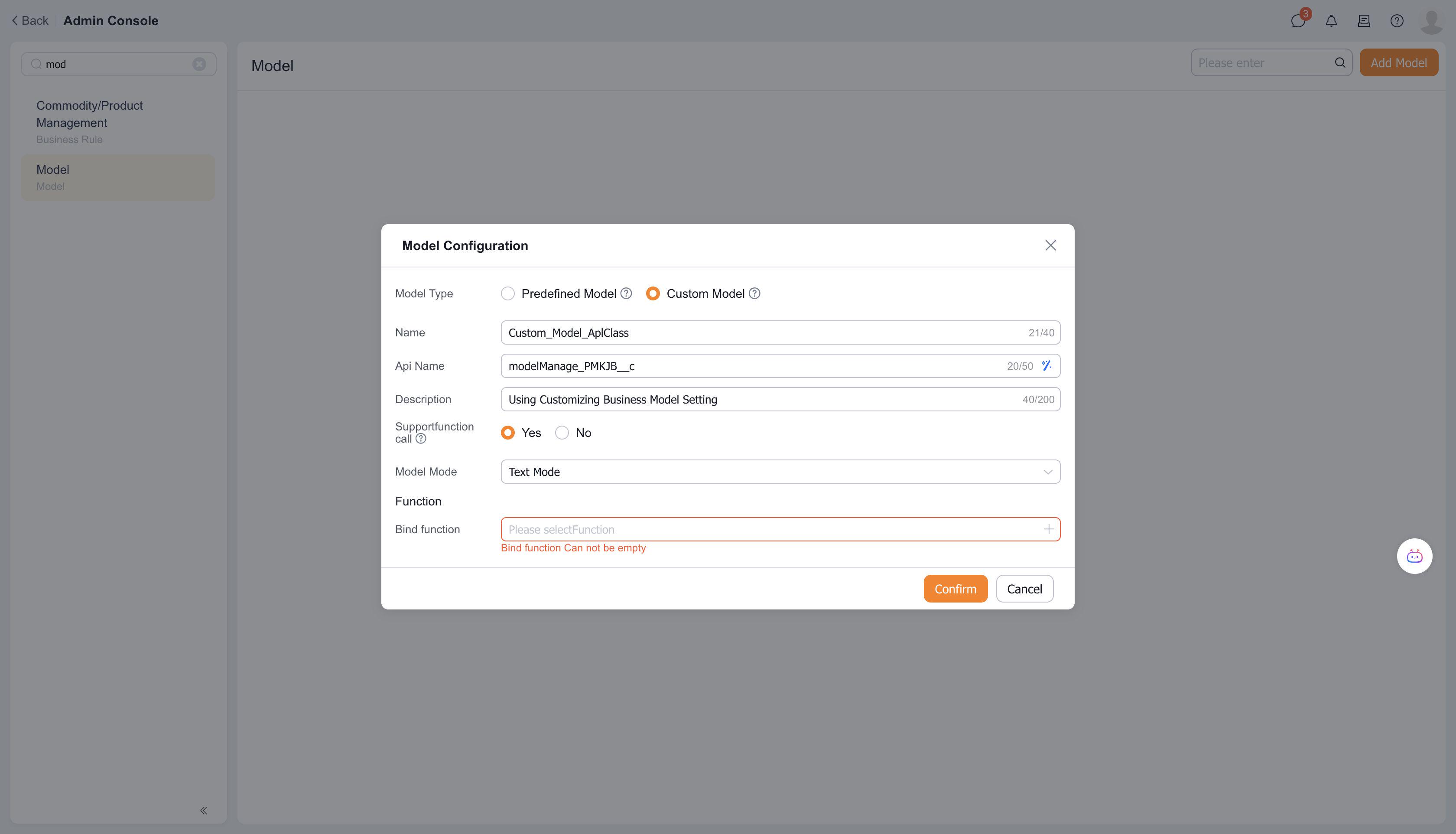
Task: Select the Predefined Model radio button
Action: click(507, 293)
